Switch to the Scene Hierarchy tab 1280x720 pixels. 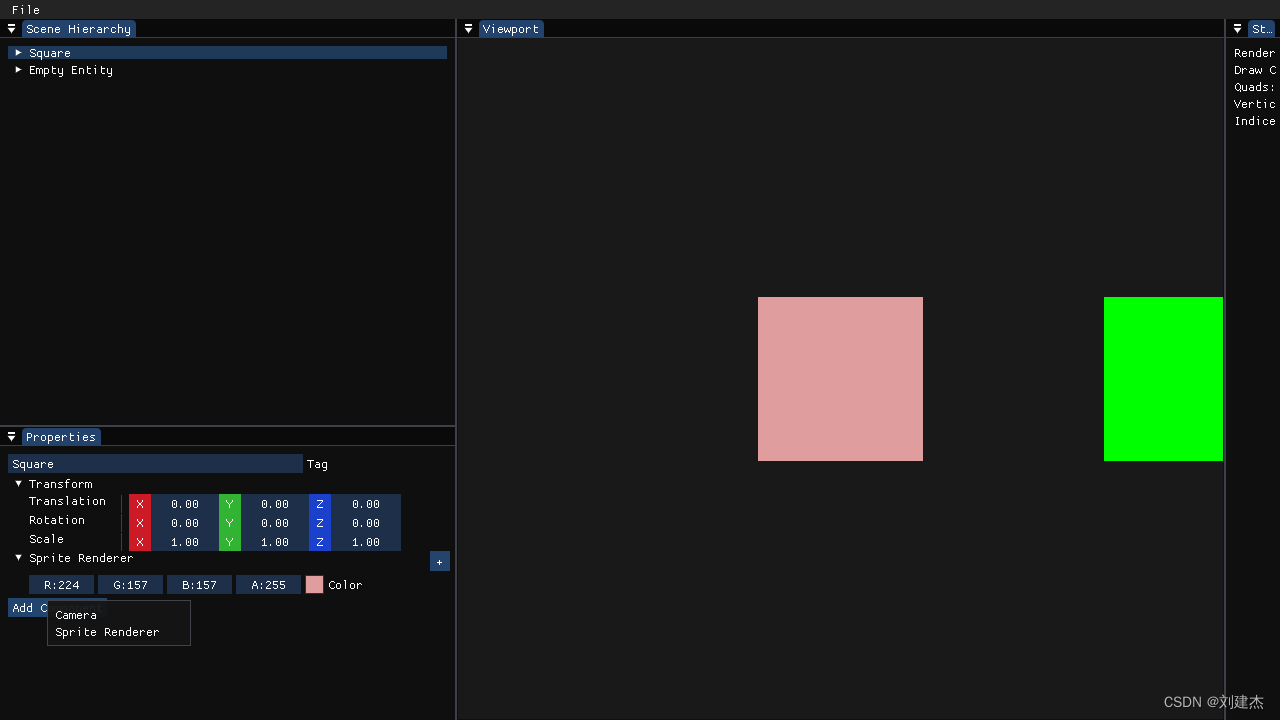click(x=78, y=29)
